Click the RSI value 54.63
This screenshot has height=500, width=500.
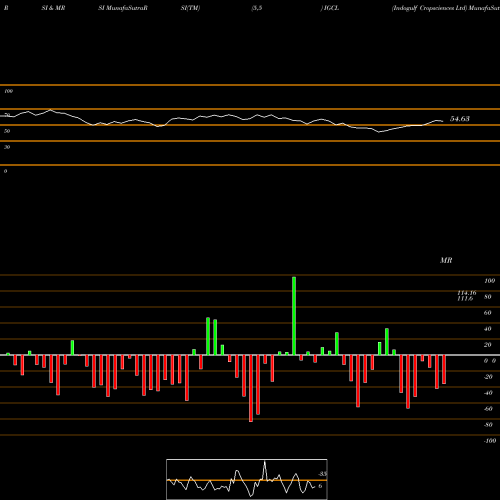460,119
